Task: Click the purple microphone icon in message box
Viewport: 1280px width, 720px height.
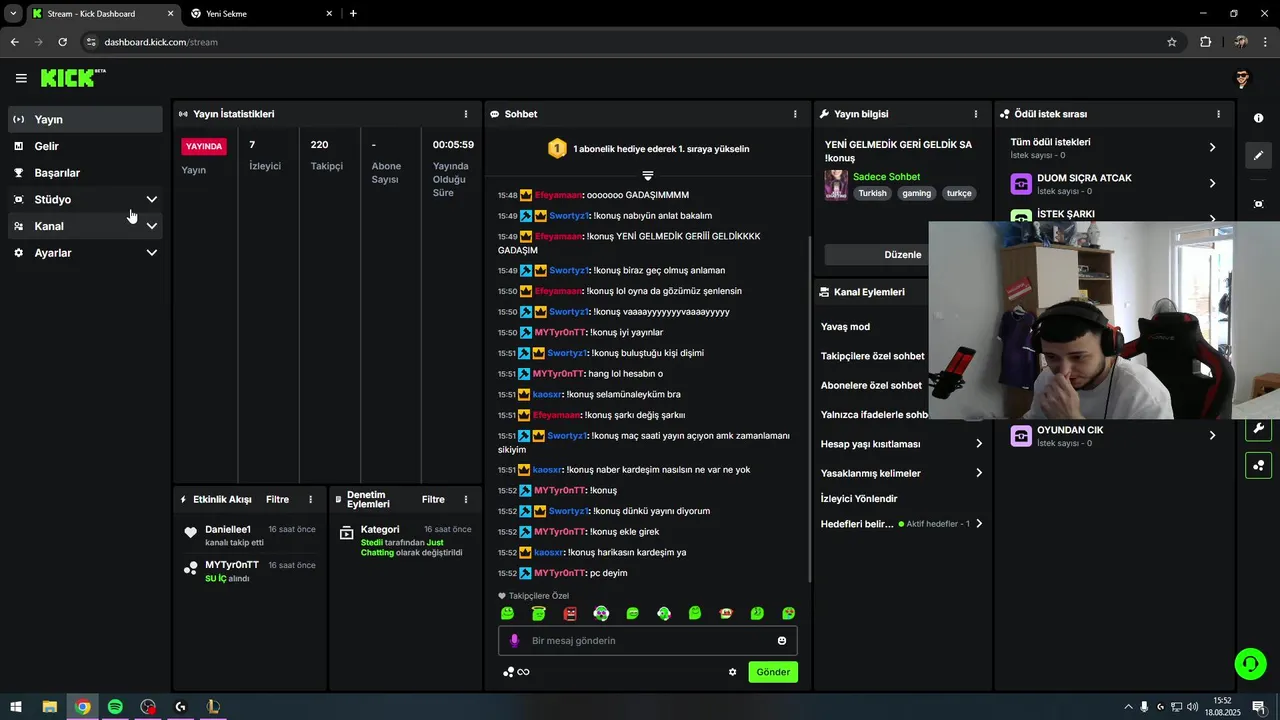Action: click(x=515, y=641)
